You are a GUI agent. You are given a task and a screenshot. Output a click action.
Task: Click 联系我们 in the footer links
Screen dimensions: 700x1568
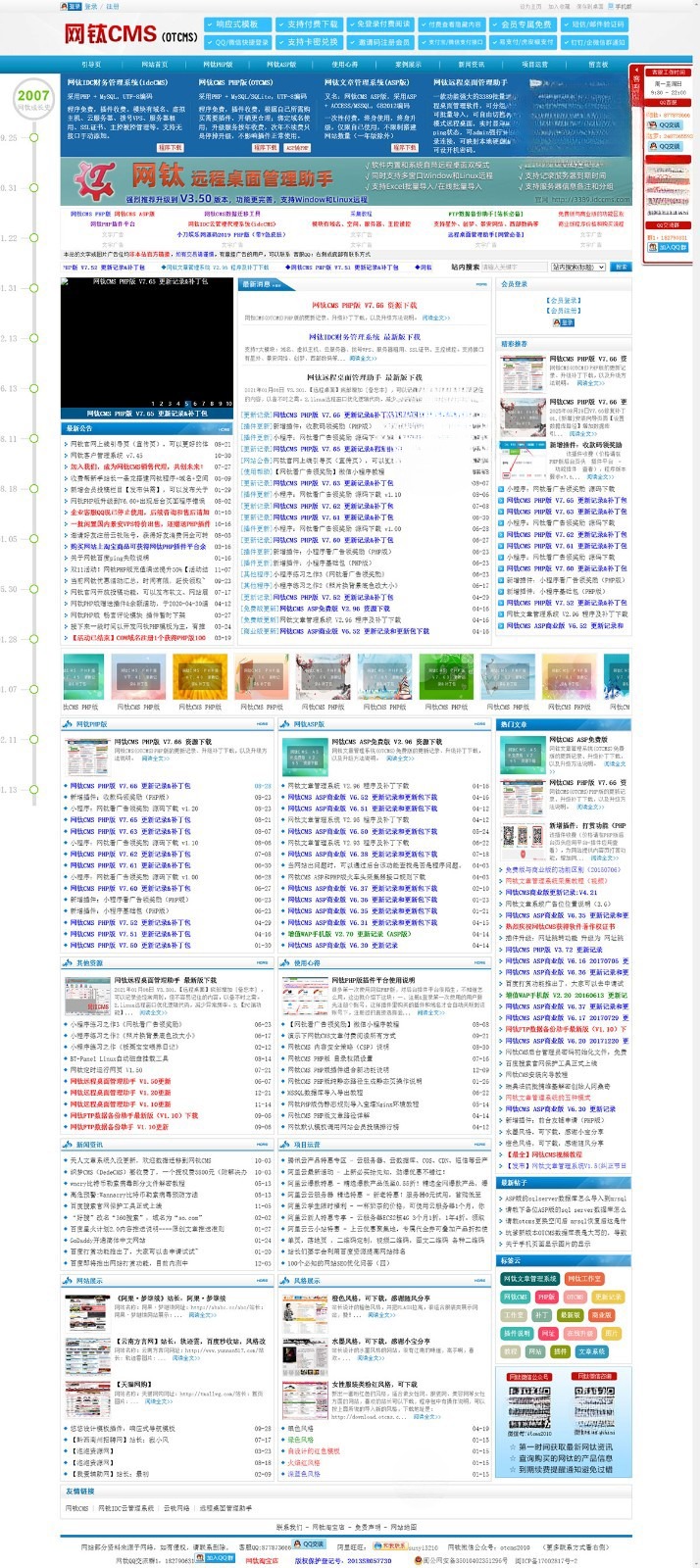click(289, 1527)
